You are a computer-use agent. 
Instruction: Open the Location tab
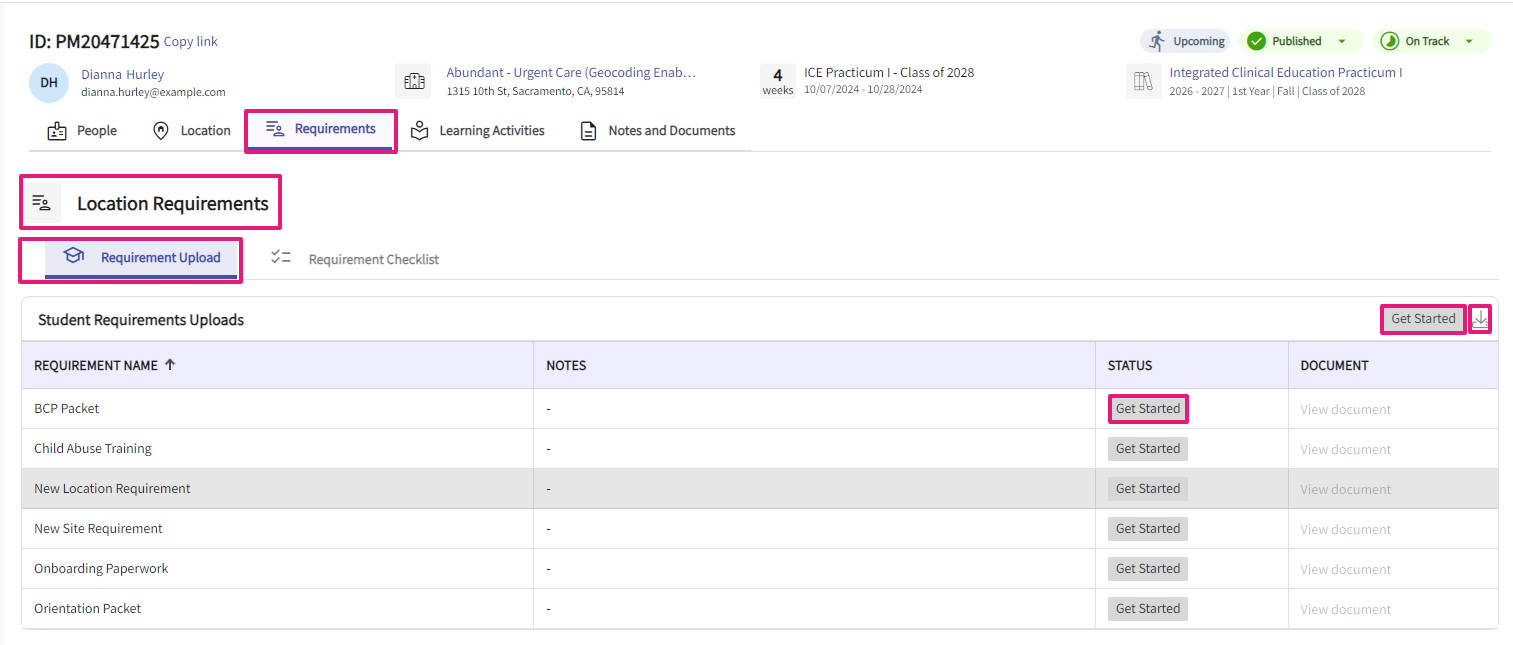tap(191, 131)
